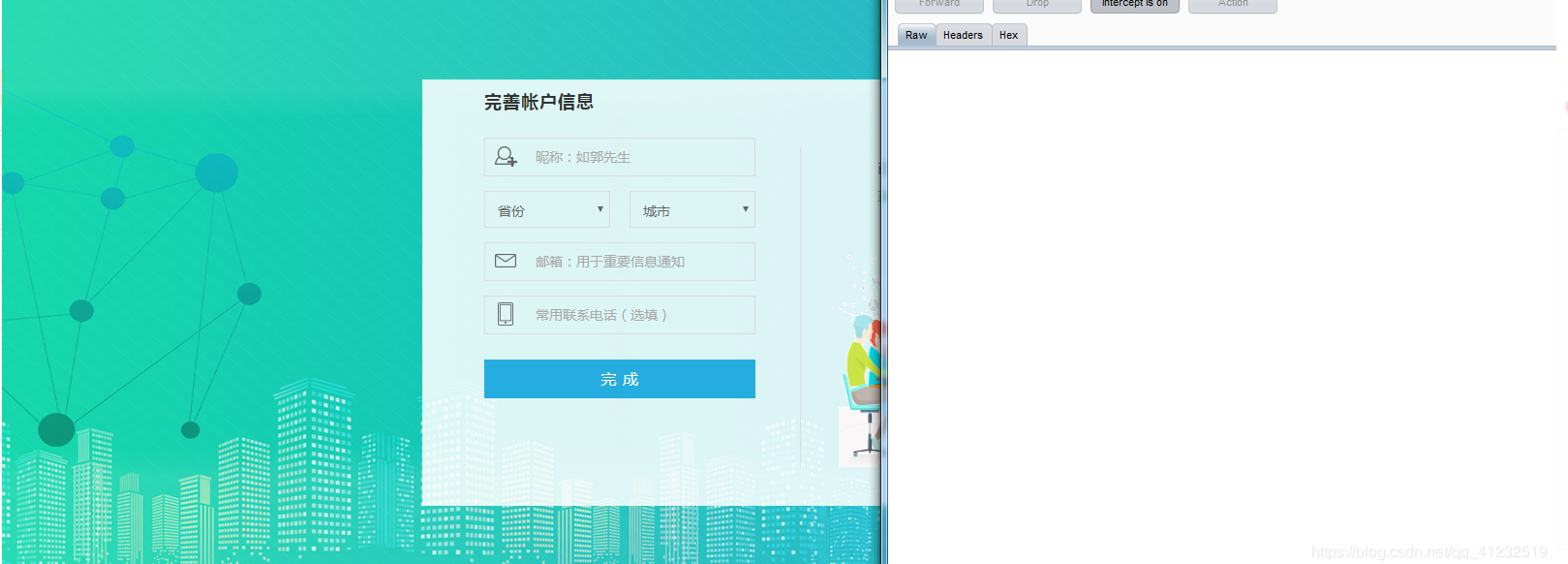Switch to the Raw tab in Burp
Image resolution: width=1568 pixels, height=564 pixels.
coord(916,35)
